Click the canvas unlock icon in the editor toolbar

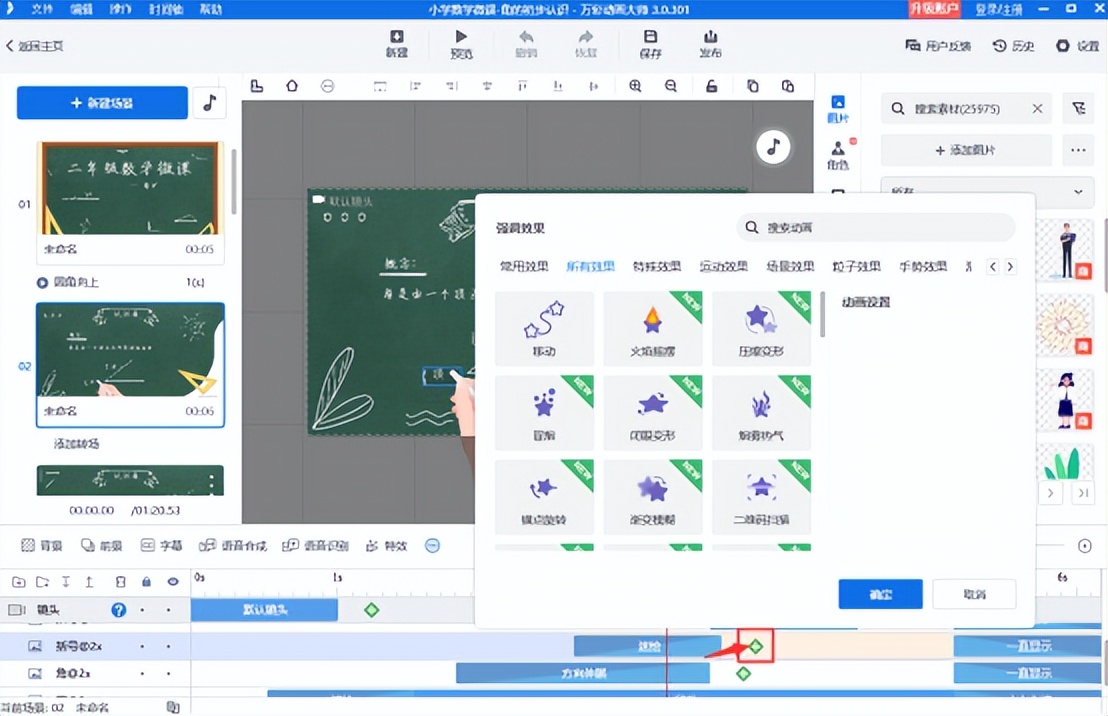click(x=711, y=86)
